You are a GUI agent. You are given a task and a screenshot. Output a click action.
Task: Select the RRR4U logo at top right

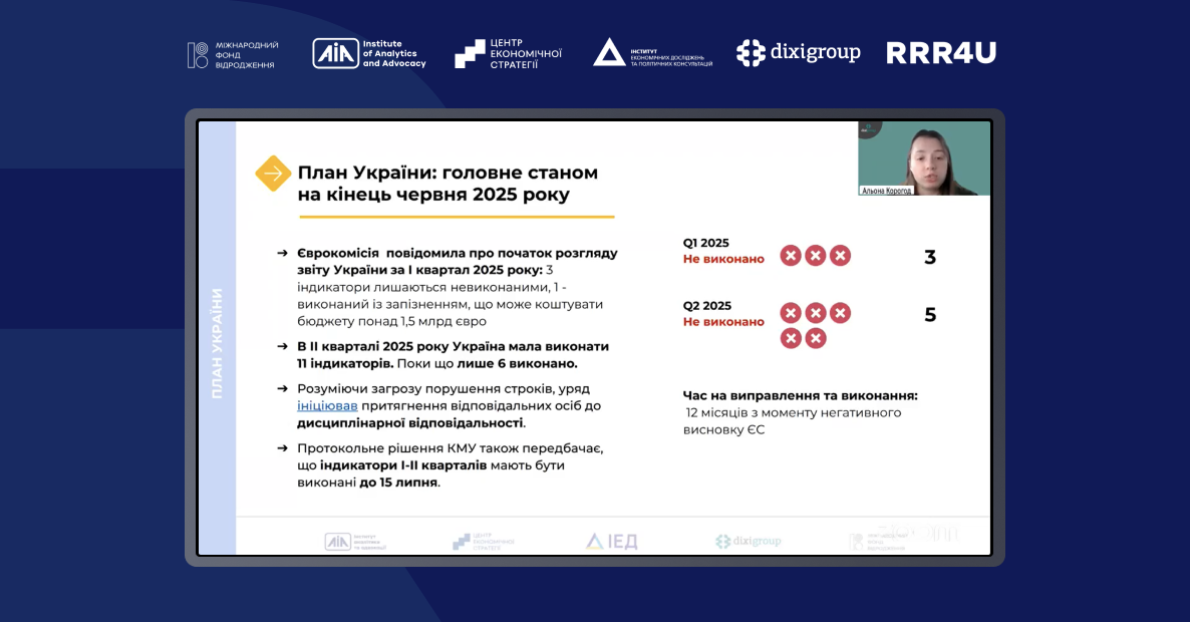pos(940,53)
